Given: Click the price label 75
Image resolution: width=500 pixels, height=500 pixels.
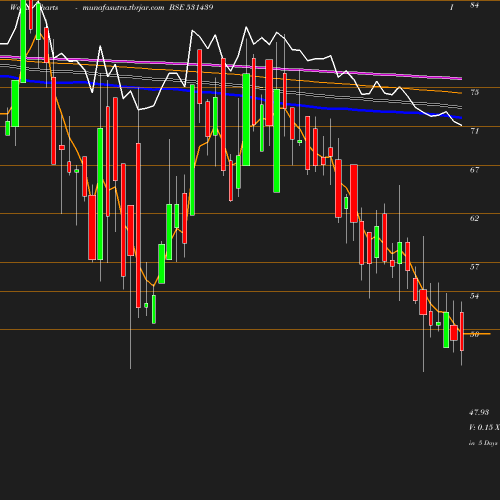Looking at the screenshot, I should tap(474, 92).
